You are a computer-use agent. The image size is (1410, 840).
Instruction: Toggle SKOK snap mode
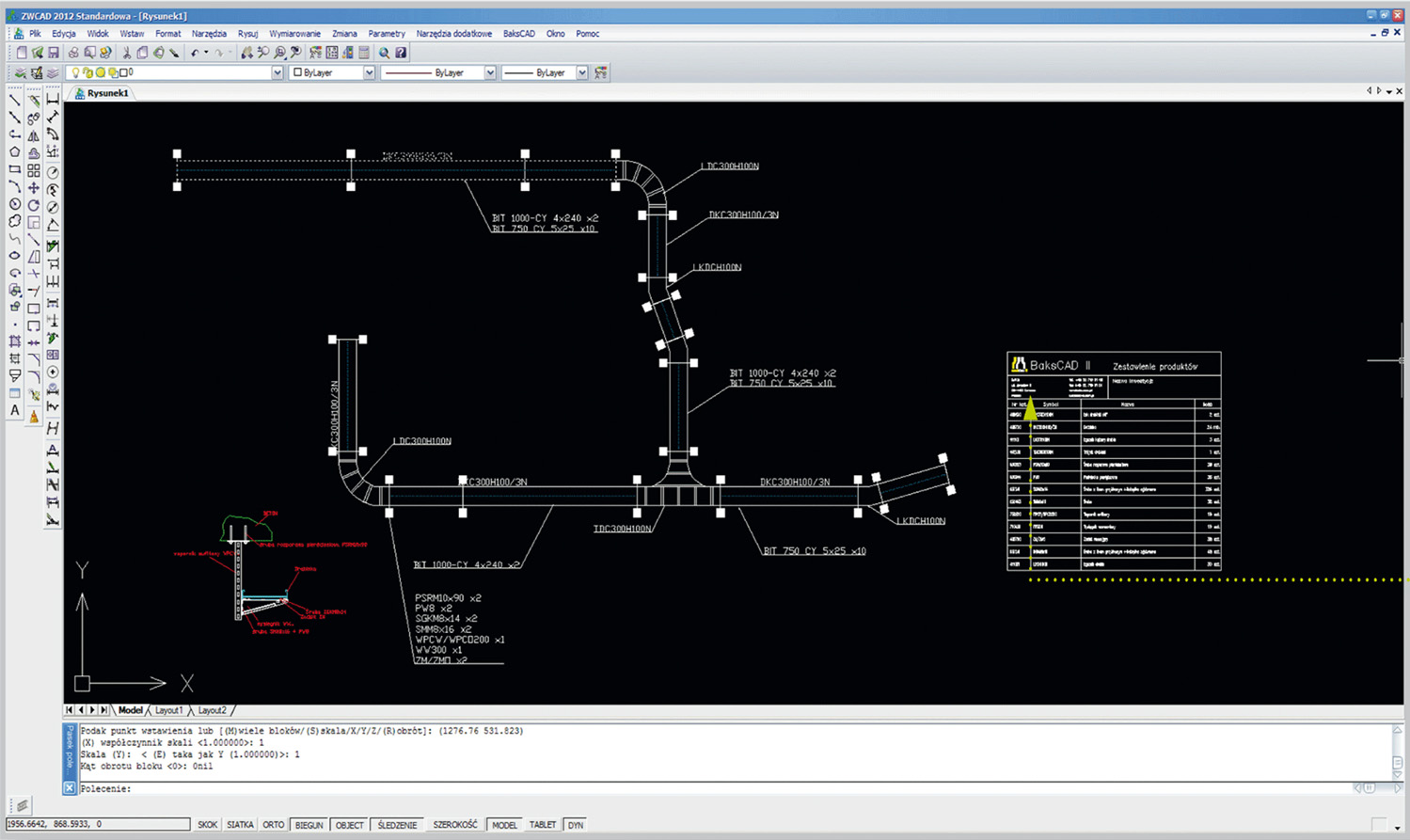[x=207, y=825]
